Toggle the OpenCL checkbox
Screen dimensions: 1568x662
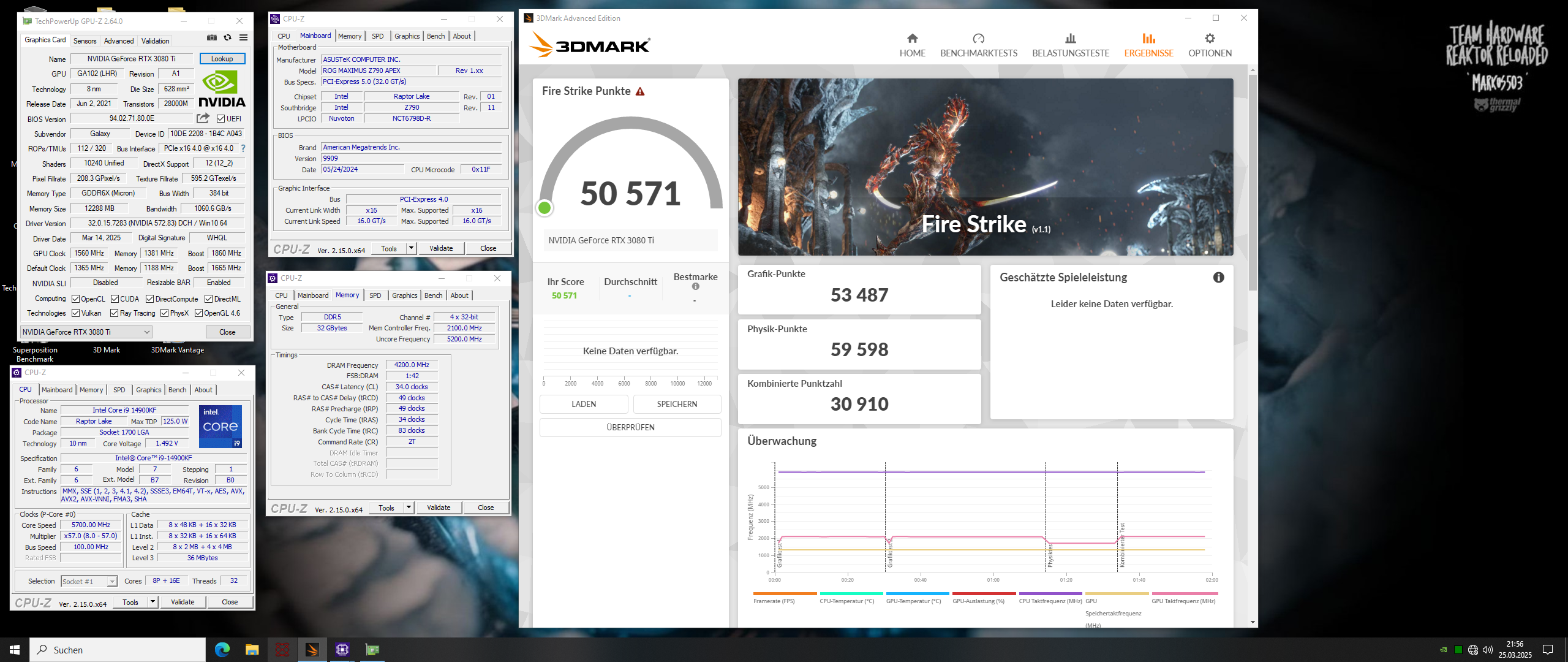75,299
